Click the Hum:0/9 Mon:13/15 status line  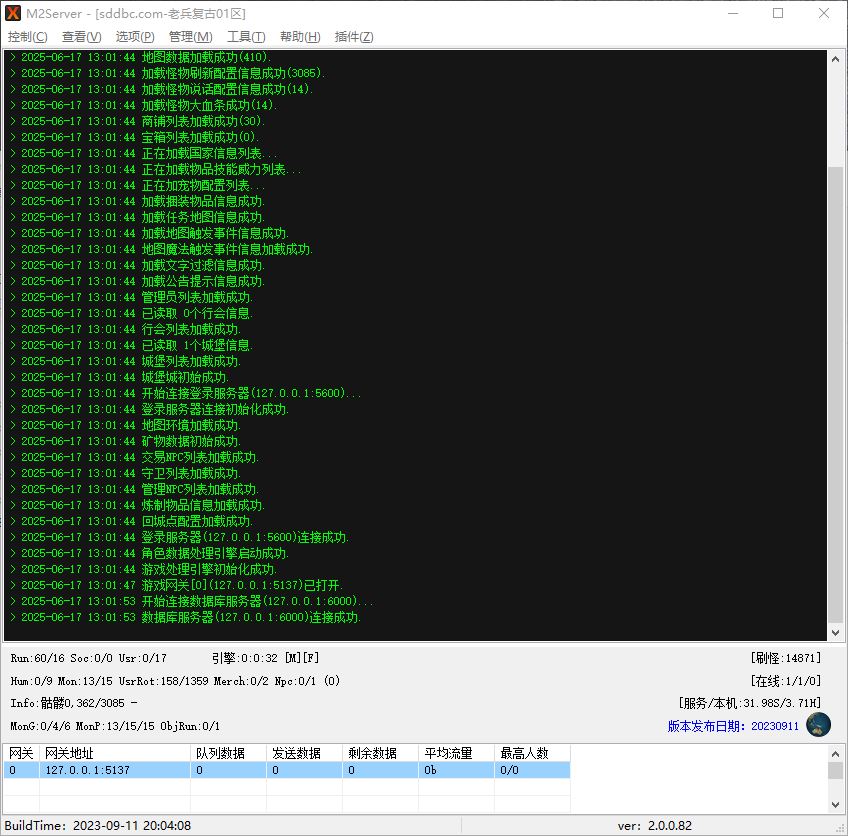[x=175, y=681]
